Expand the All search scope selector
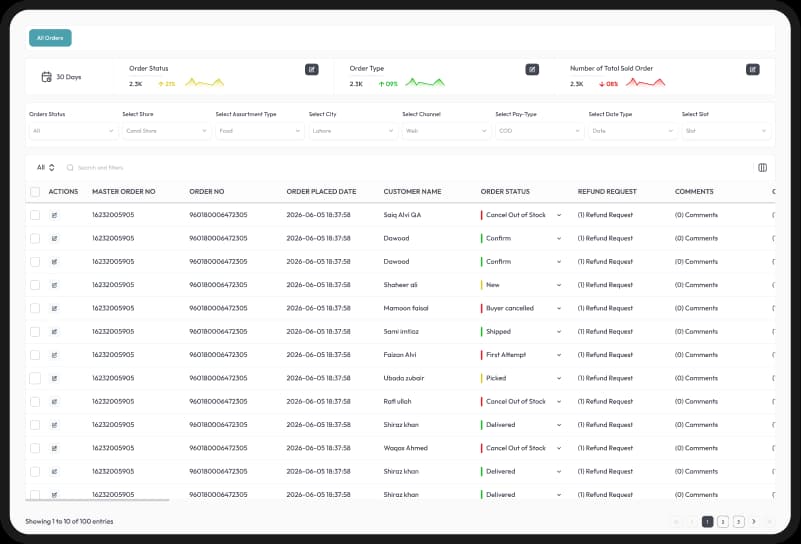The height and width of the screenshot is (544, 801). tap(45, 168)
